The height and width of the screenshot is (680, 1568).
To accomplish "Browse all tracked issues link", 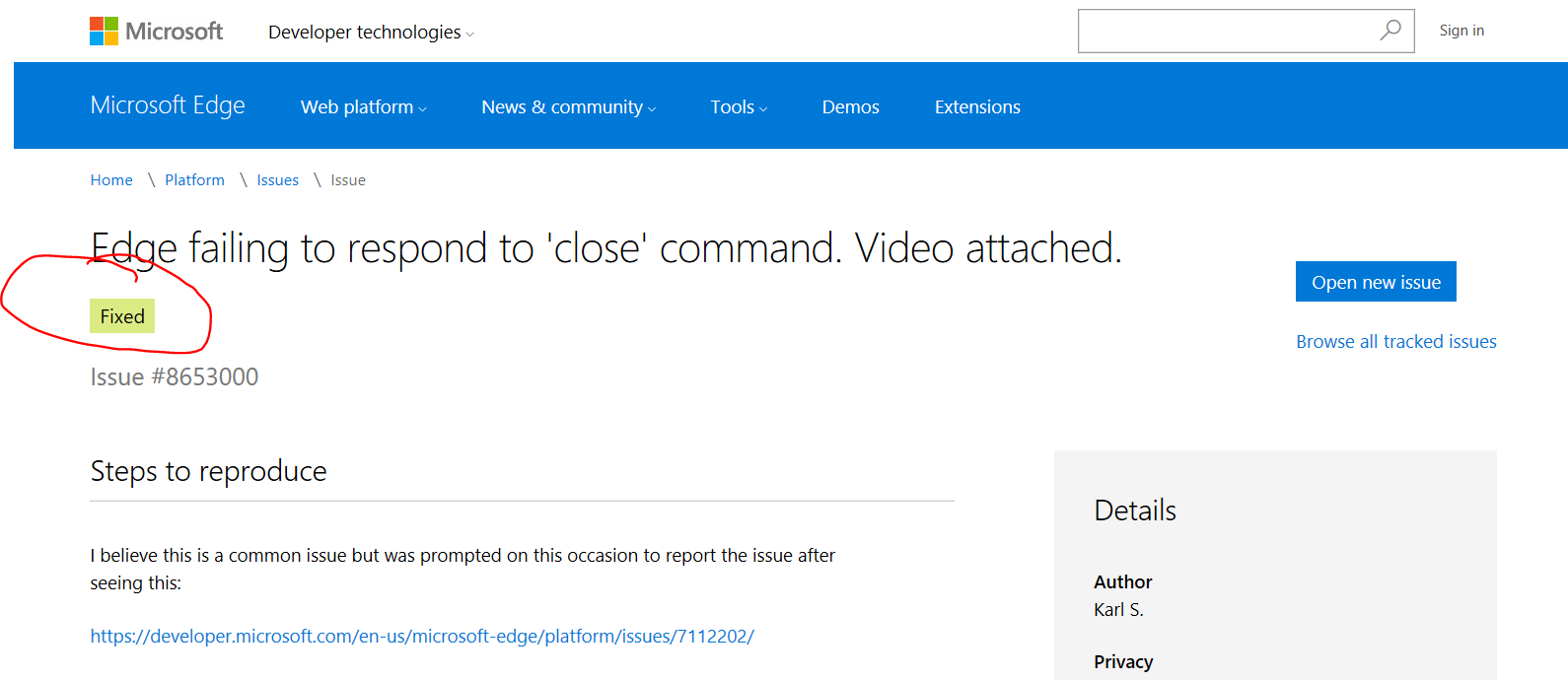I will click(1396, 341).
